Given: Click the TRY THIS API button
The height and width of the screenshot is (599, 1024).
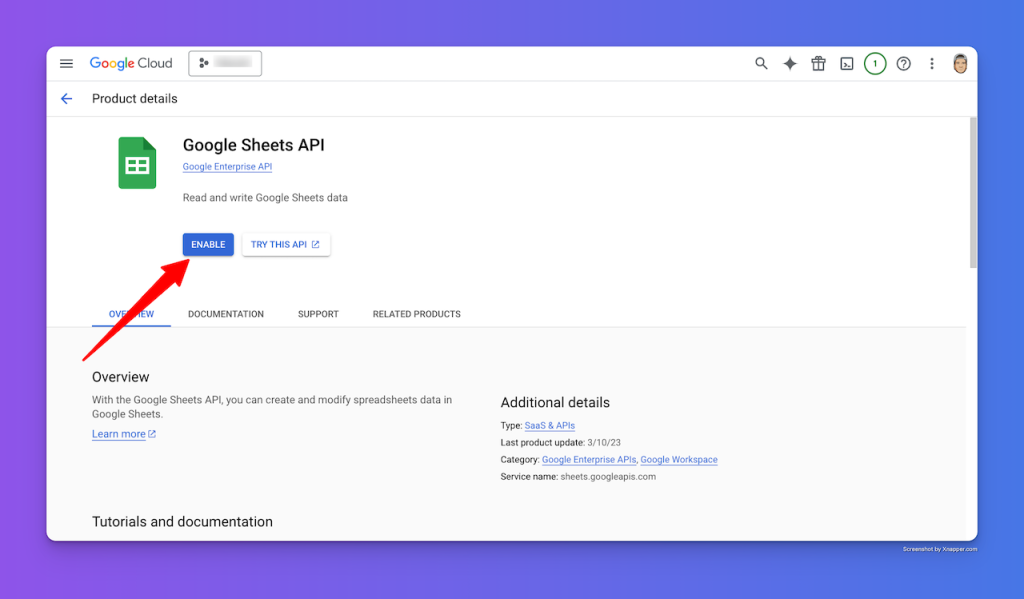Looking at the screenshot, I should [286, 244].
